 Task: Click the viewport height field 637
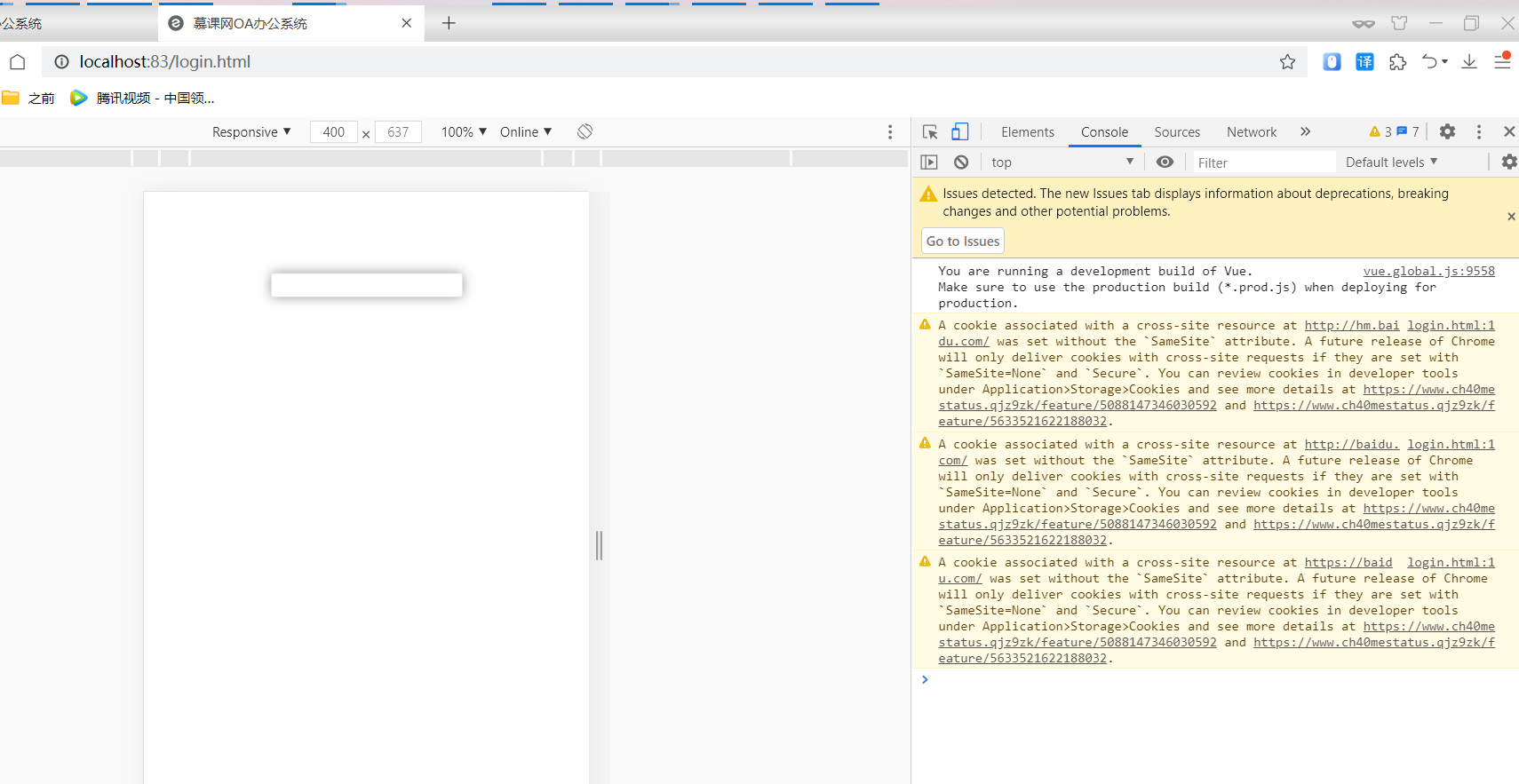398,131
